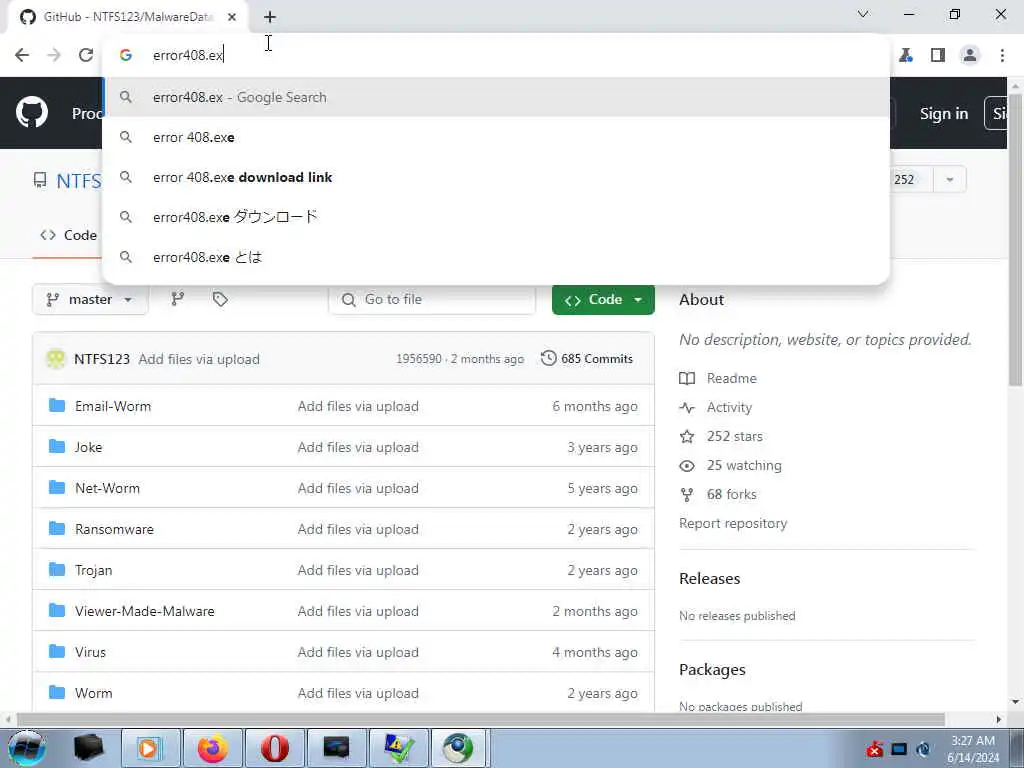This screenshot has height=768, width=1024.
Task: Open the Ransomware folder
Action: click(114, 529)
